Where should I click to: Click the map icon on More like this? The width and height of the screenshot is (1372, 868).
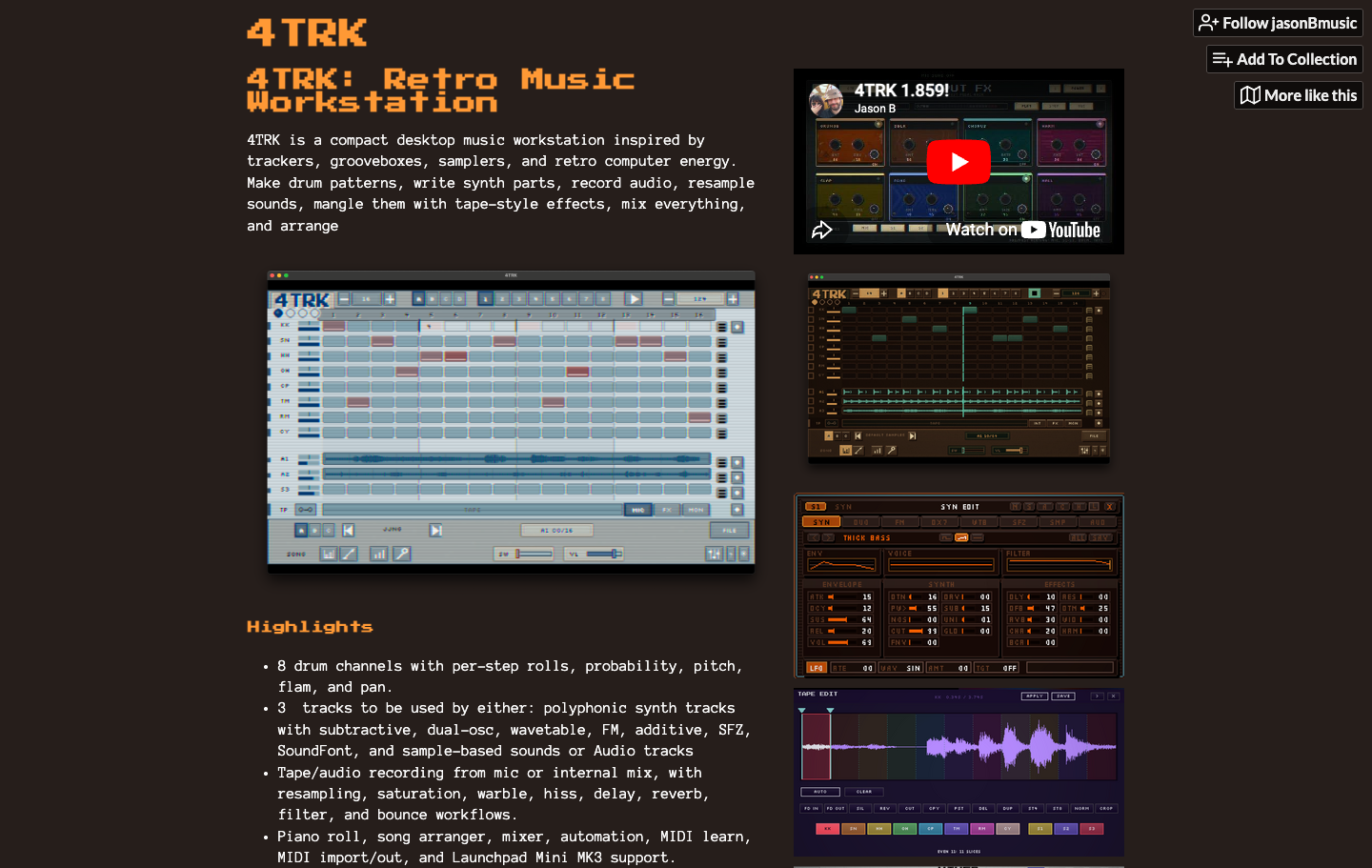pos(1251,95)
